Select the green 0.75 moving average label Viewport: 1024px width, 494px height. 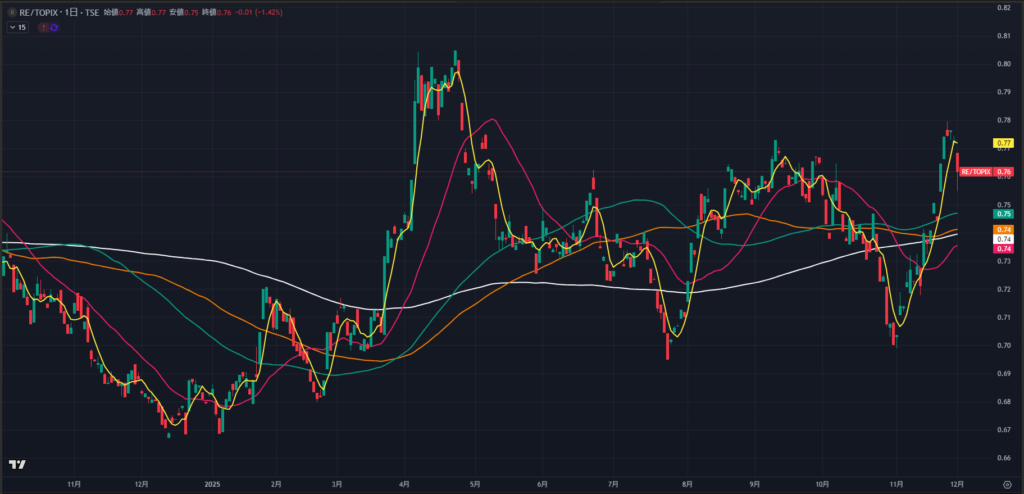[1005, 214]
